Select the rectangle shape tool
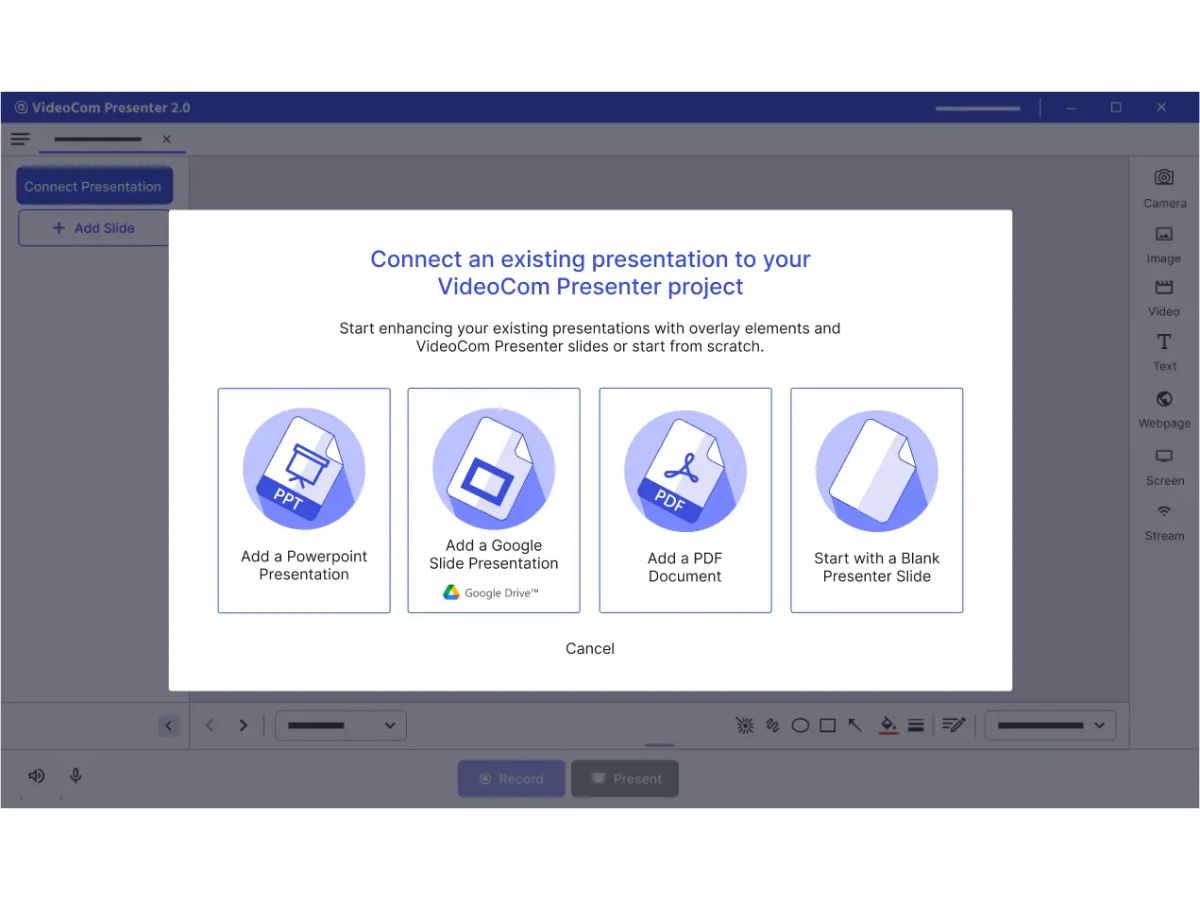This screenshot has height=900, width=1200. pyautogui.click(x=828, y=726)
